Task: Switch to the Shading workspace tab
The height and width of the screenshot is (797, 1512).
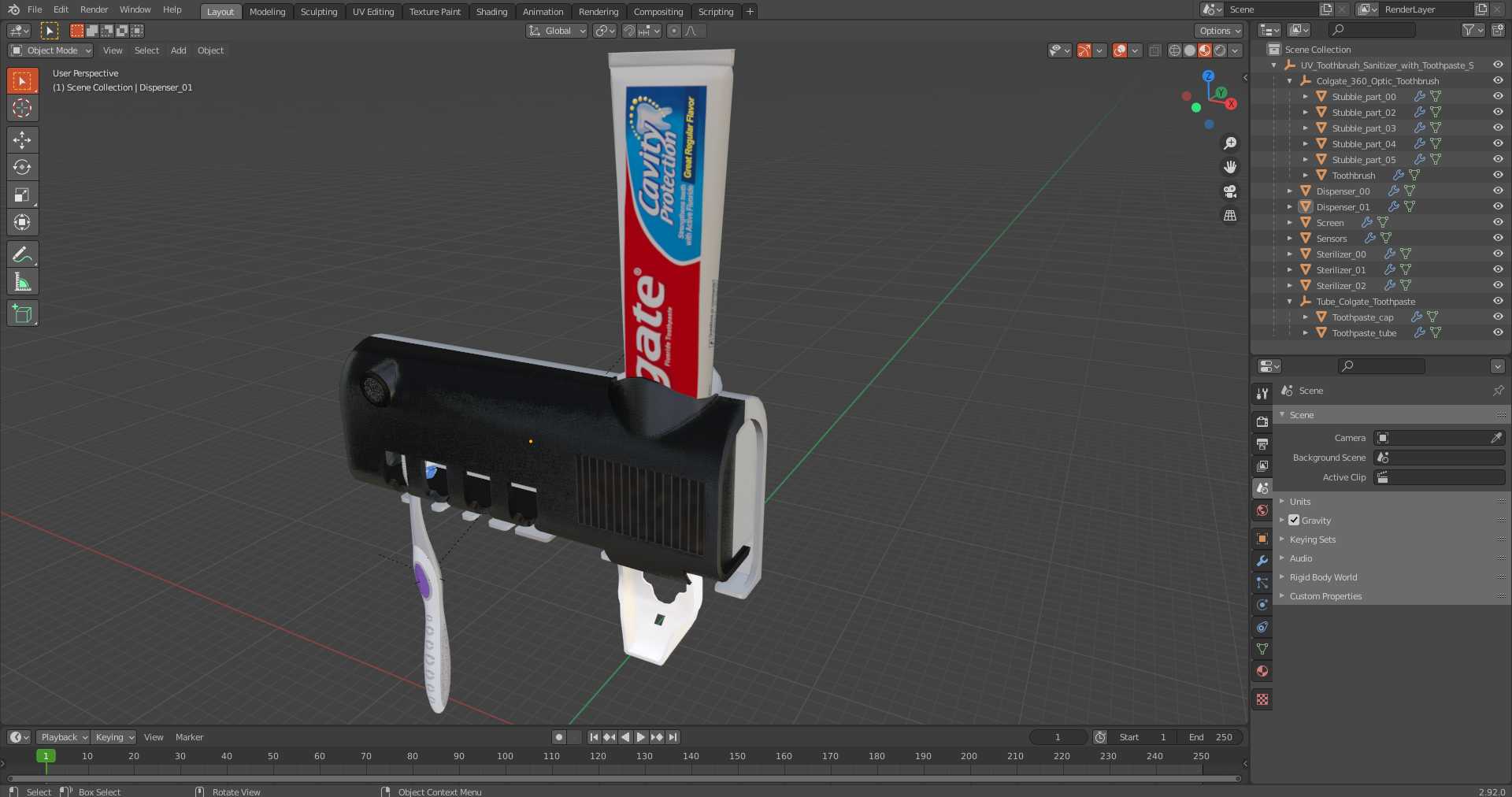Action: 491,12
